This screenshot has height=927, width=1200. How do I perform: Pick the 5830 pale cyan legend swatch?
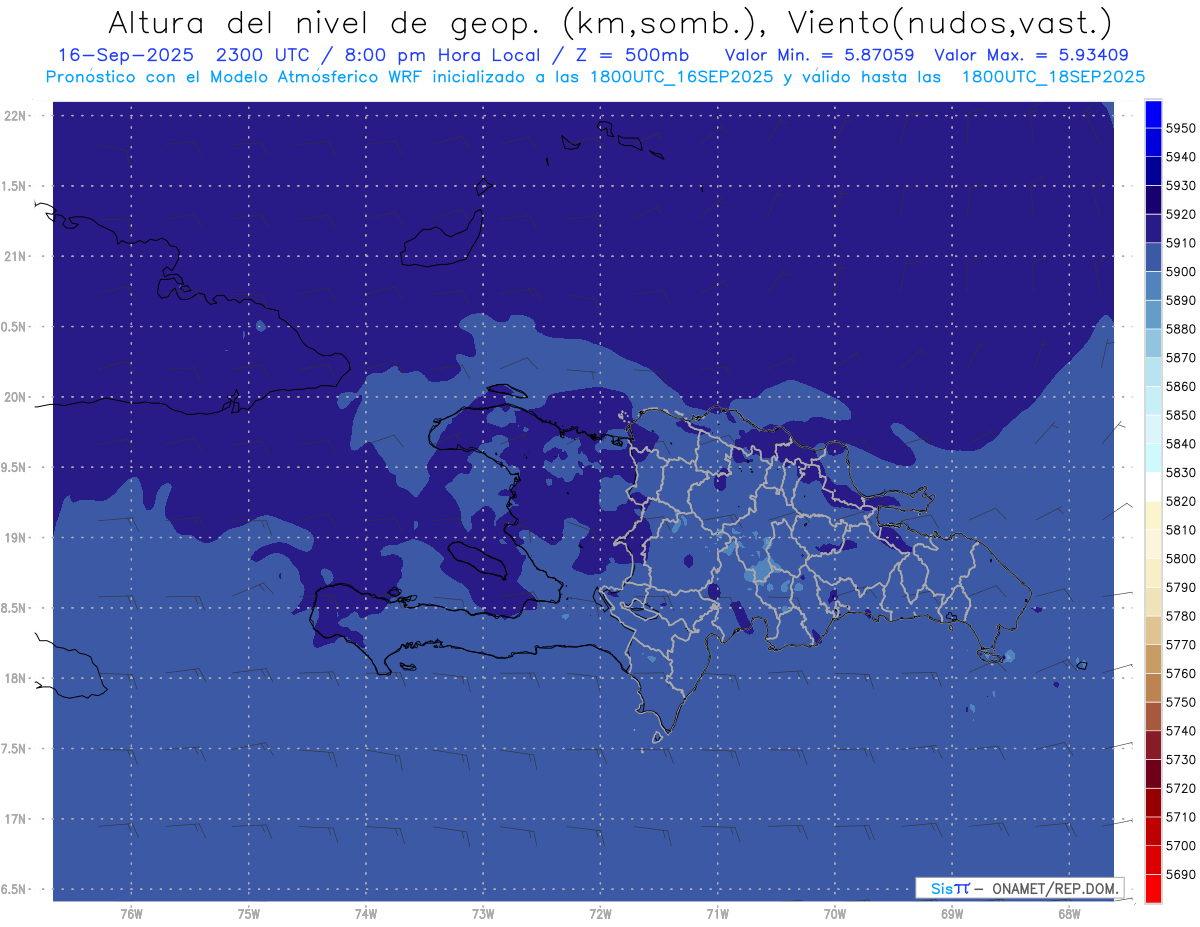point(1153,458)
